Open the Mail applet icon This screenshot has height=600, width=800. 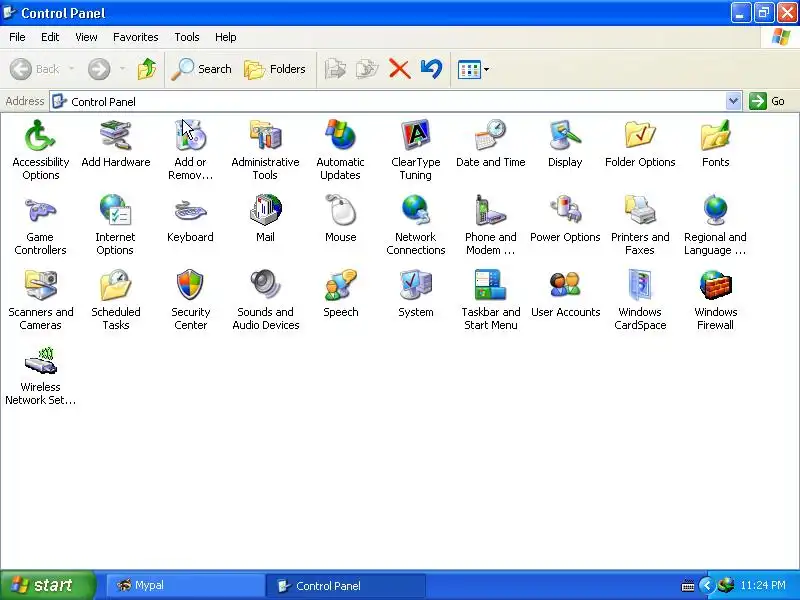pos(265,211)
